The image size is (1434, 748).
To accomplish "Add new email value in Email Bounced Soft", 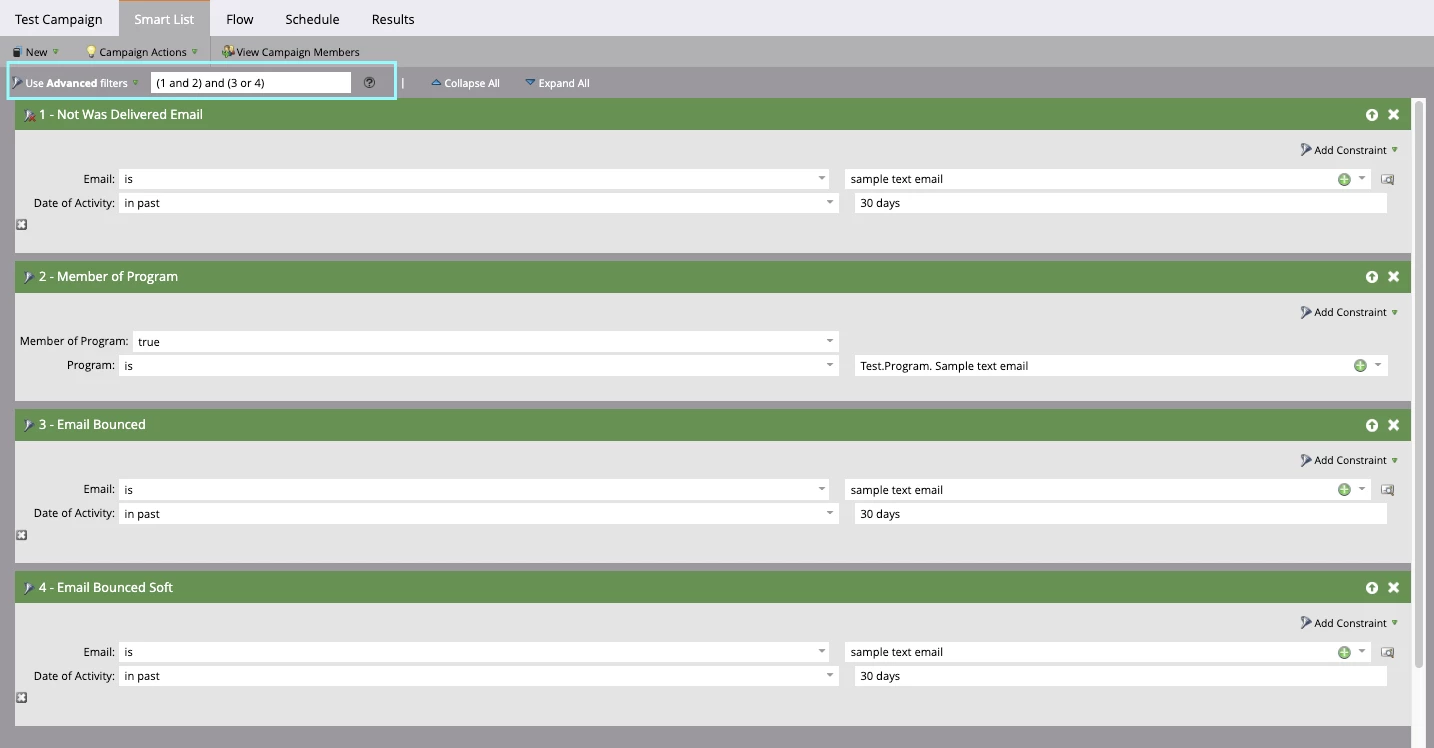I will coord(1344,652).
